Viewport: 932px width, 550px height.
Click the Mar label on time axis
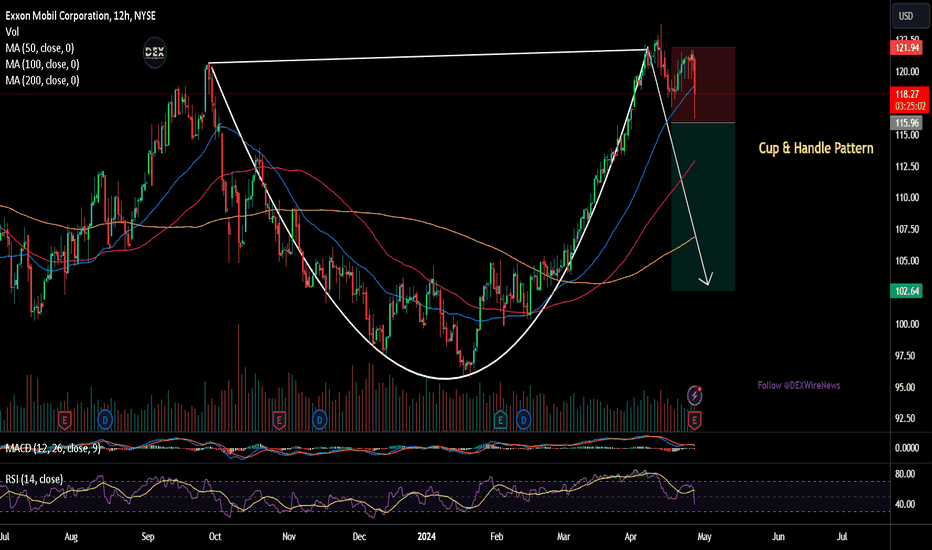coord(563,536)
